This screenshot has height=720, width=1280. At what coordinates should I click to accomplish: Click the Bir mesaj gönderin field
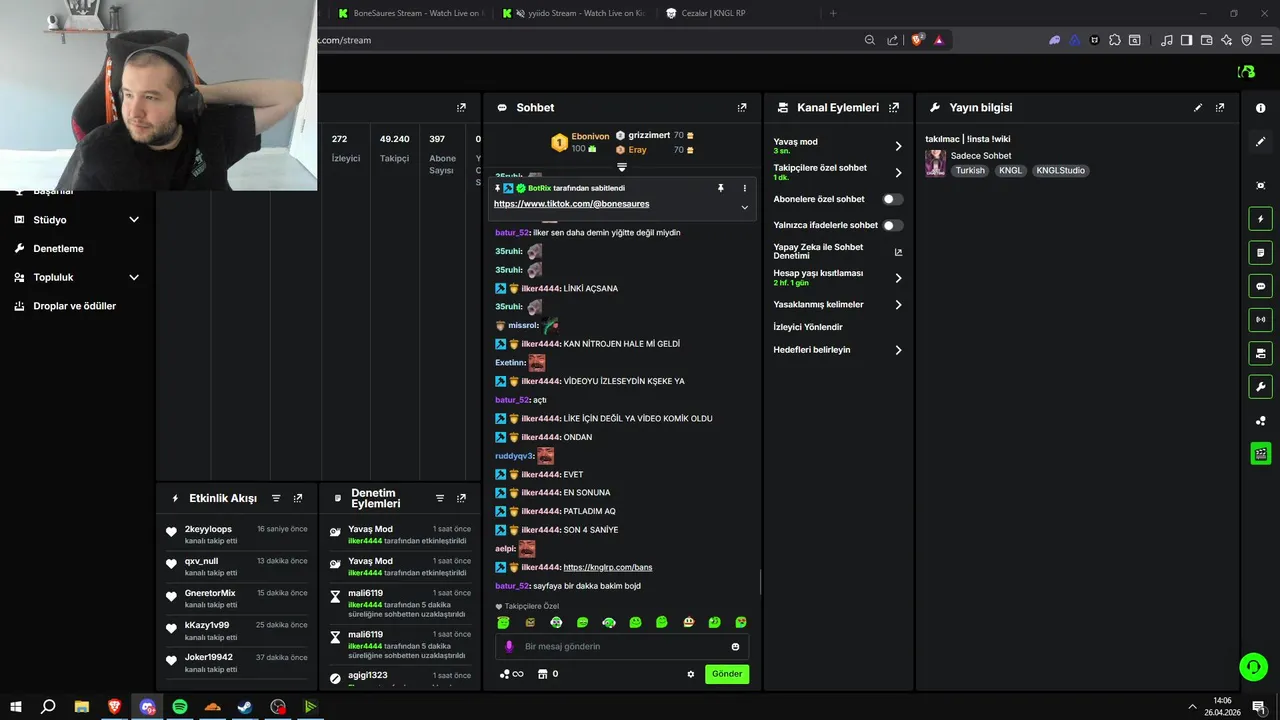click(622, 647)
